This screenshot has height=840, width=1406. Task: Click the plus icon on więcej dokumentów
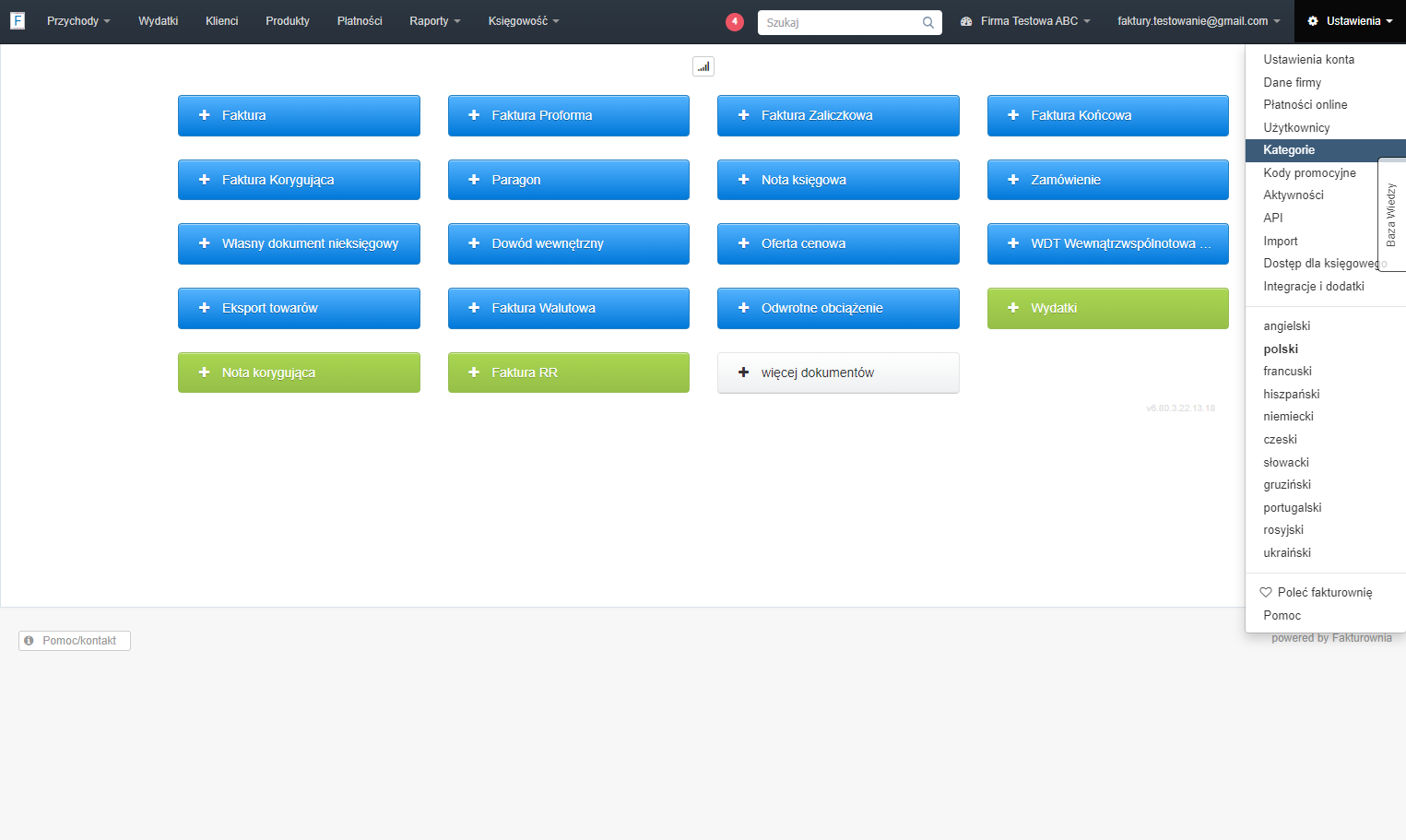click(744, 373)
